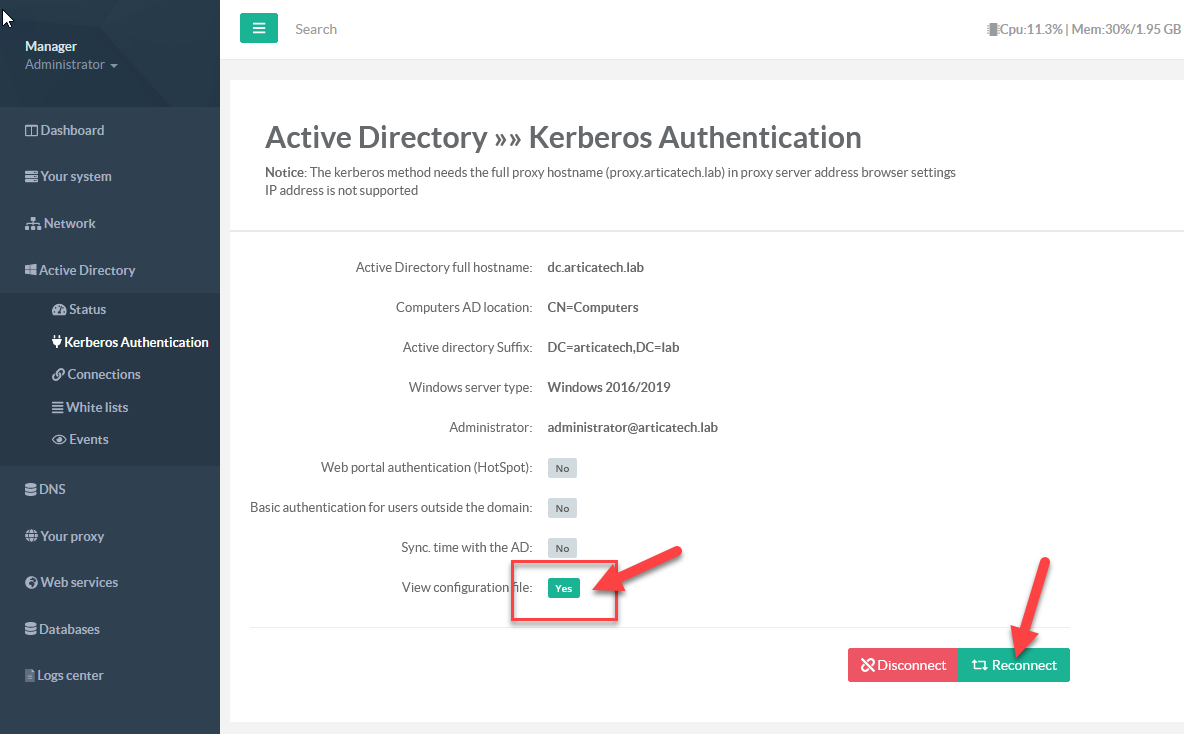Select White lists in sidebar
The width and height of the screenshot is (1184, 734).
(96, 407)
